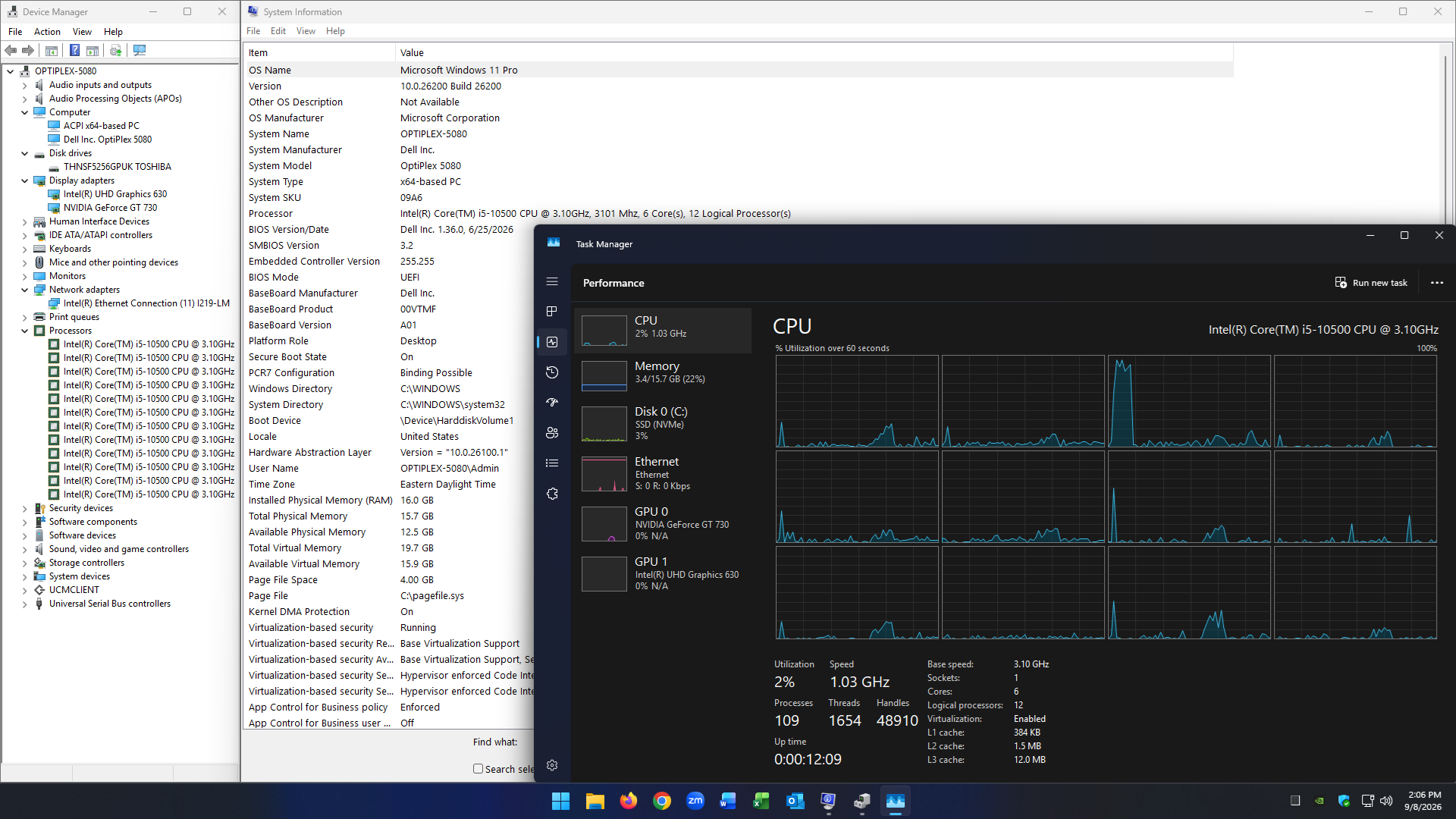Expand the Keyboards node
Screen dimensions: 1456x819
coord(24,249)
